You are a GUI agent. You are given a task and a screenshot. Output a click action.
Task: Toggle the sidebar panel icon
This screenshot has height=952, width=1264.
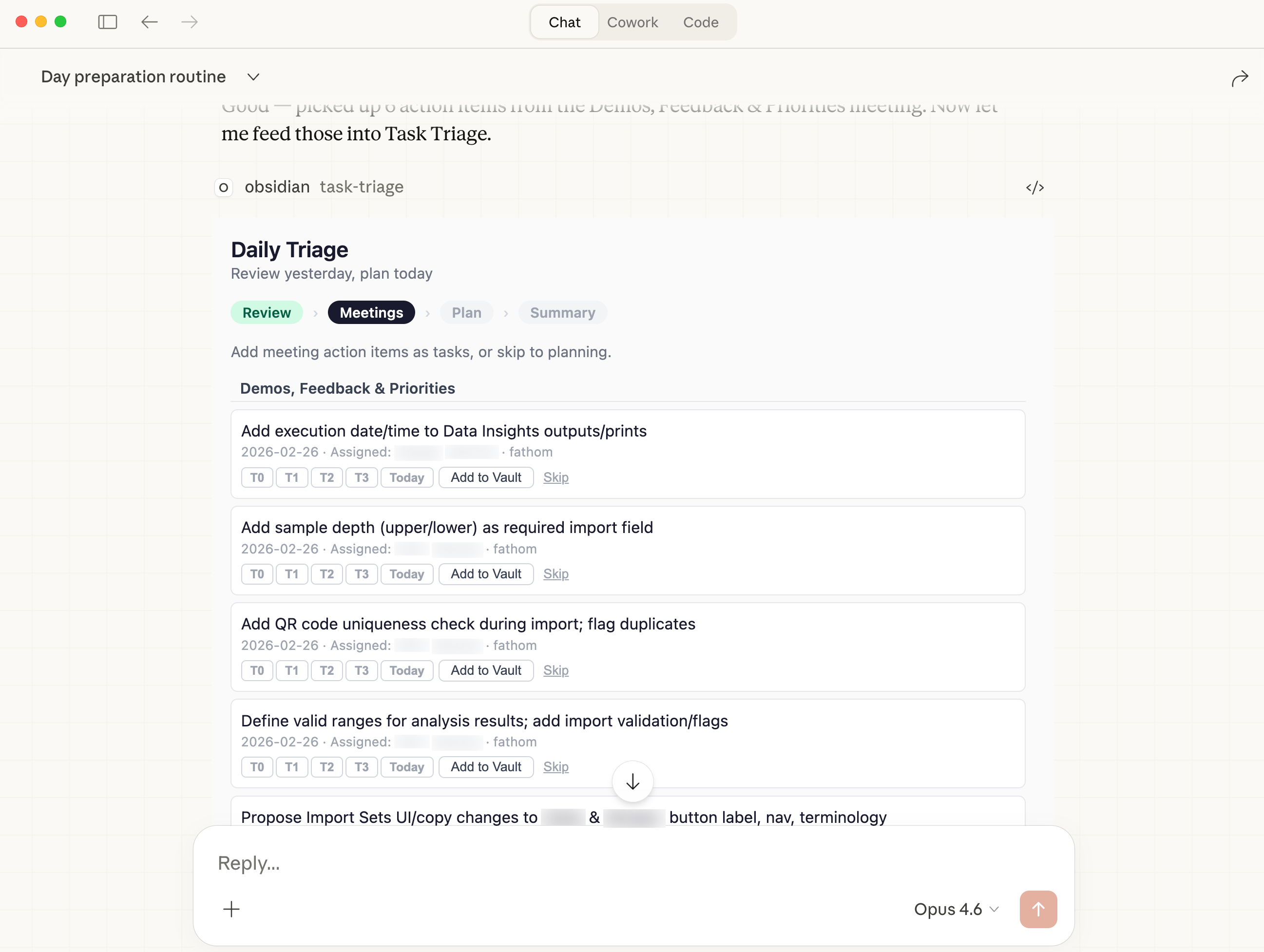click(107, 22)
